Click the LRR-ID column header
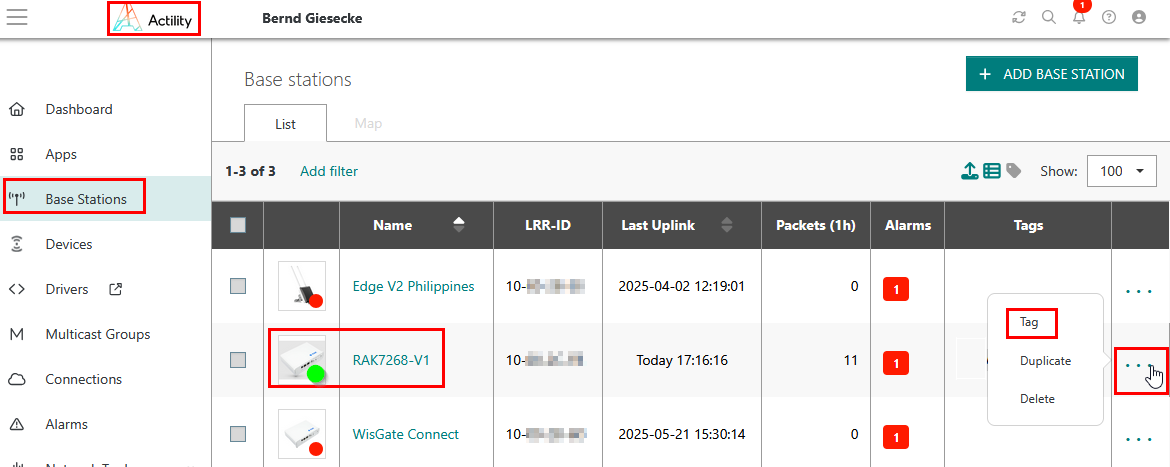Screen dimensions: 1170x467 [x=548, y=225]
